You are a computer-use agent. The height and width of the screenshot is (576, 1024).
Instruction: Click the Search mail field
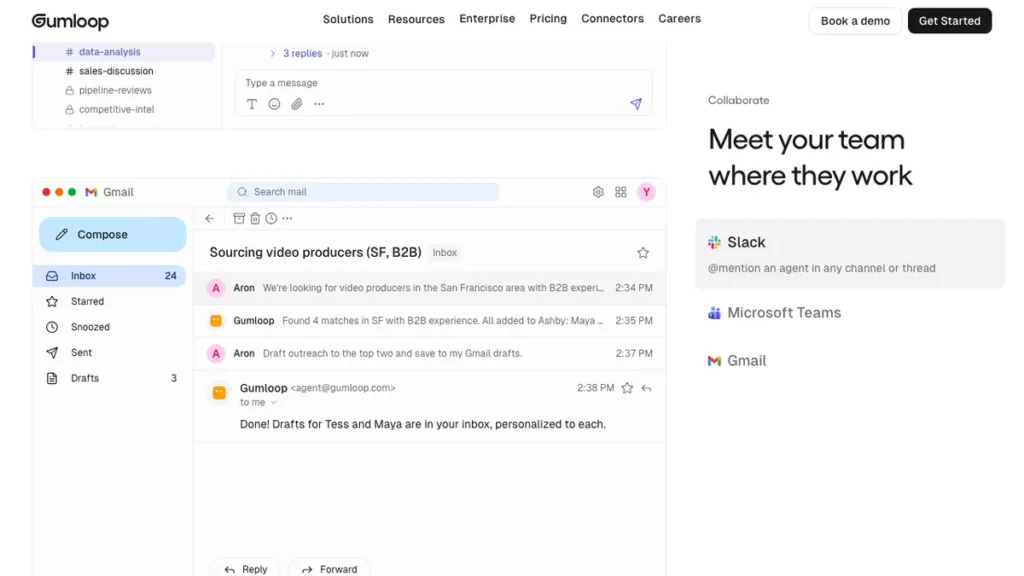(x=363, y=192)
